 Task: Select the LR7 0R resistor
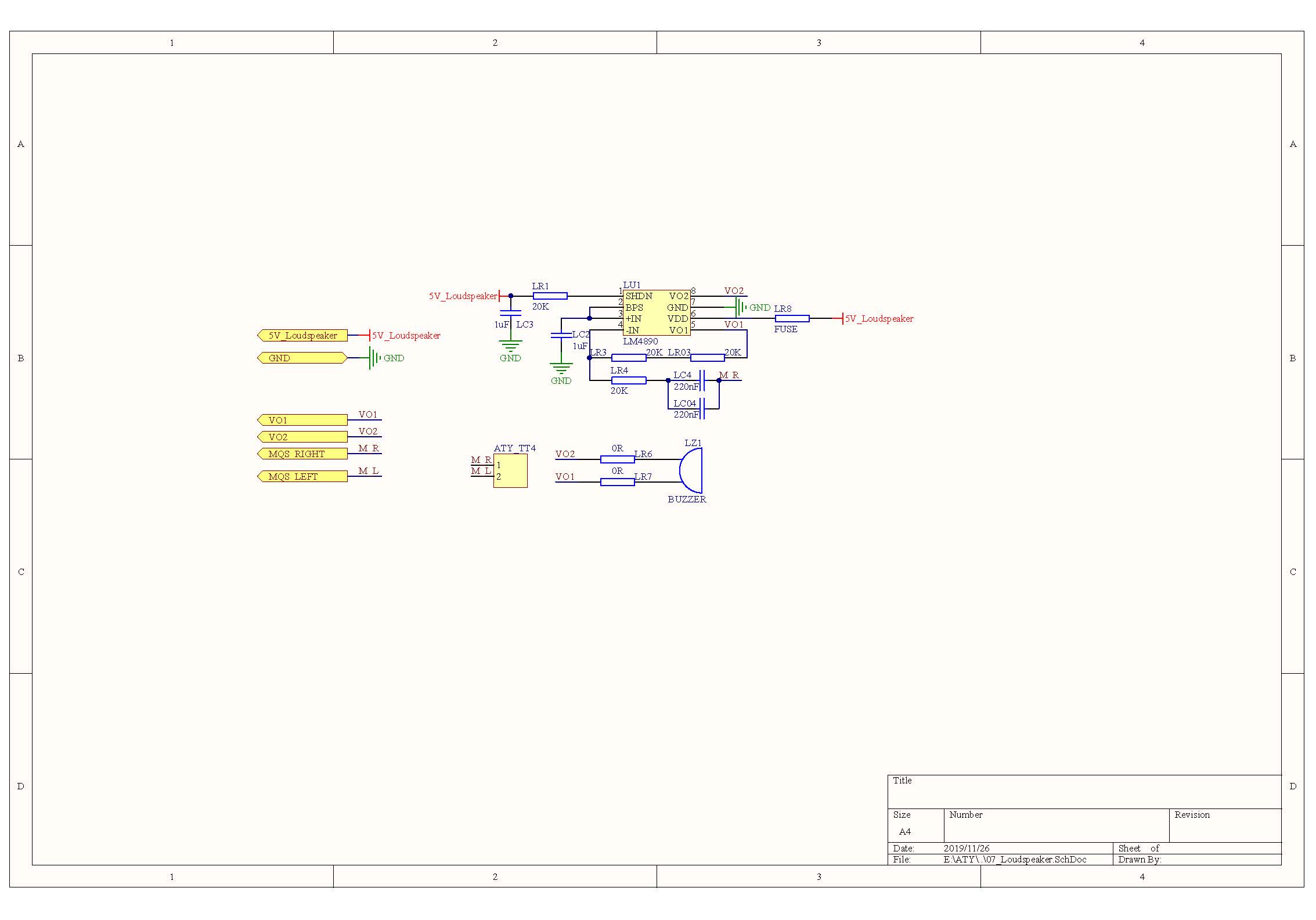(617, 482)
